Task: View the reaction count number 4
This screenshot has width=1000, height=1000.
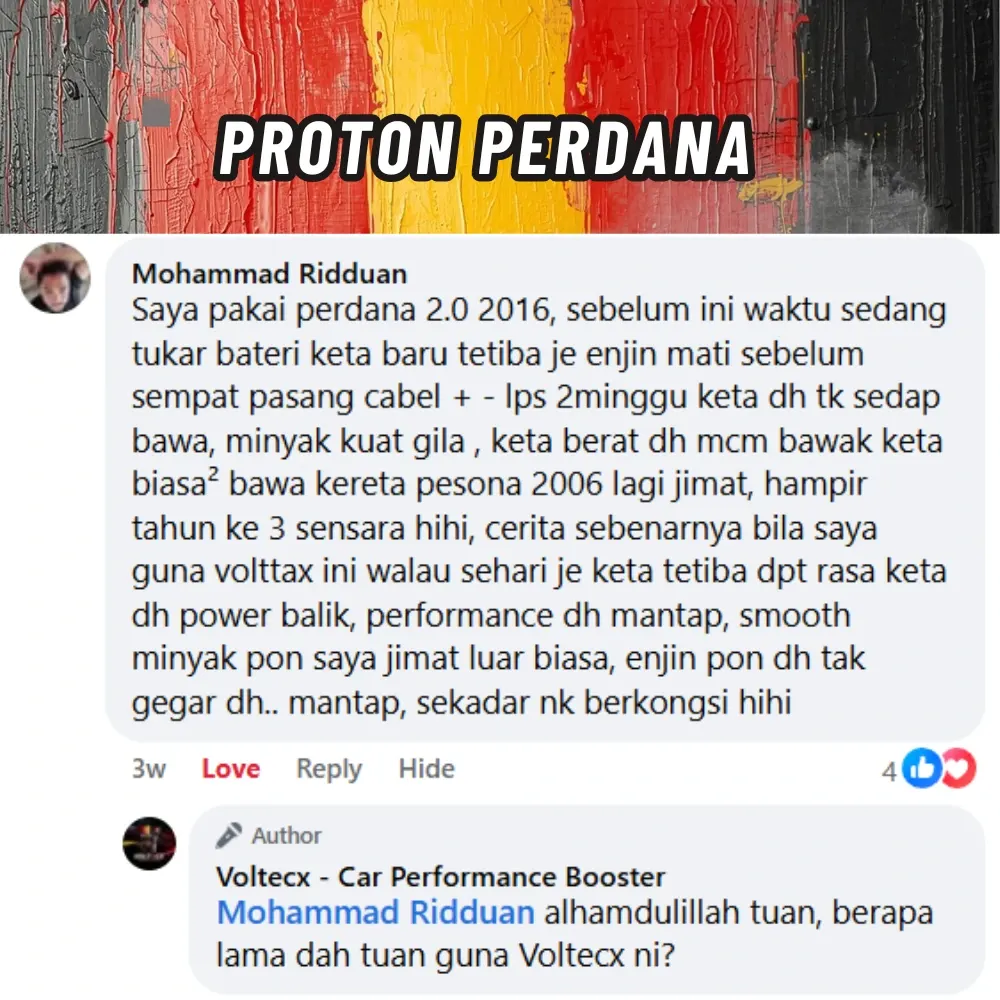Action: pyautogui.click(x=889, y=772)
